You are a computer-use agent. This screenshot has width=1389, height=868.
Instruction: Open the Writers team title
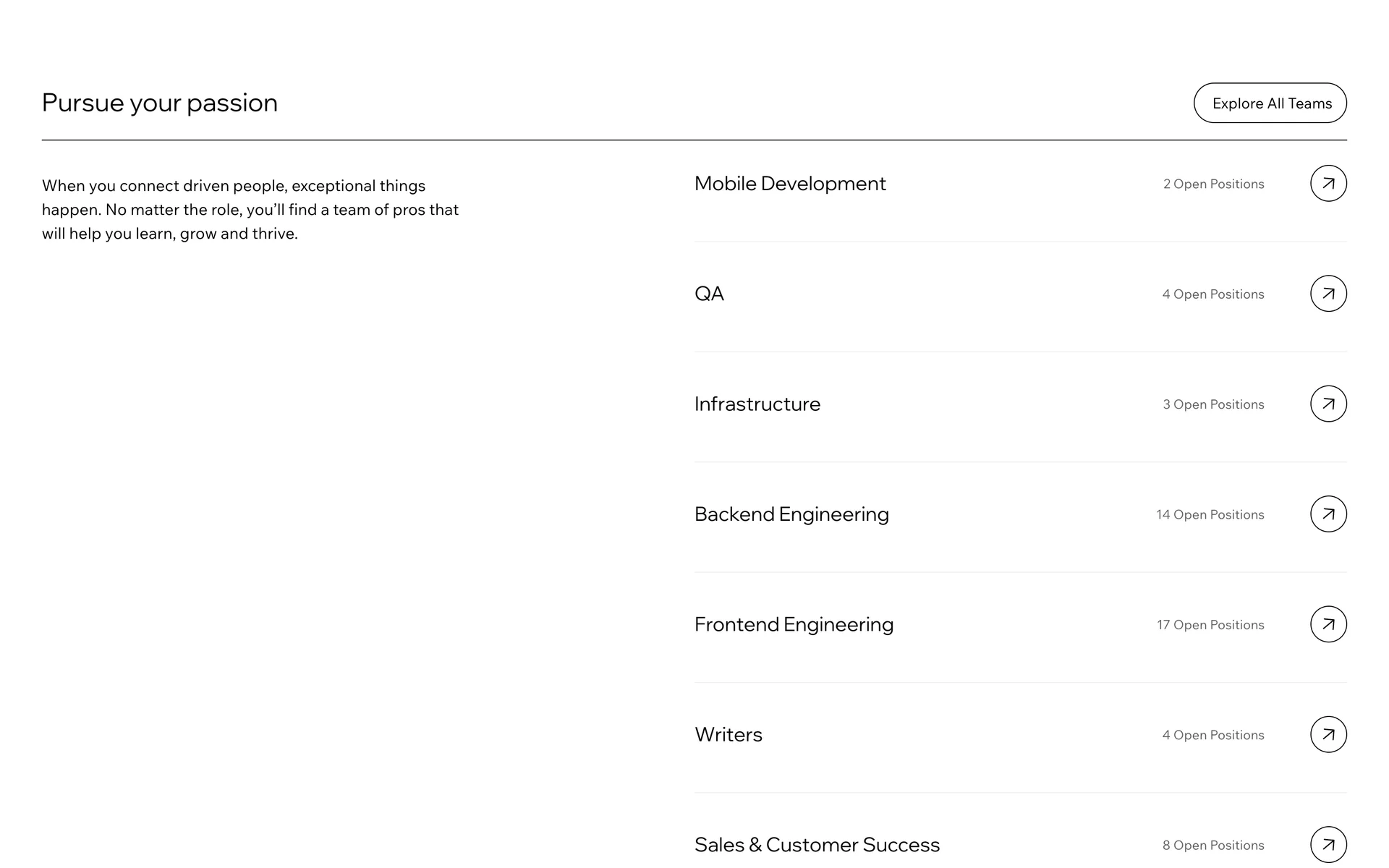pyautogui.click(x=728, y=735)
